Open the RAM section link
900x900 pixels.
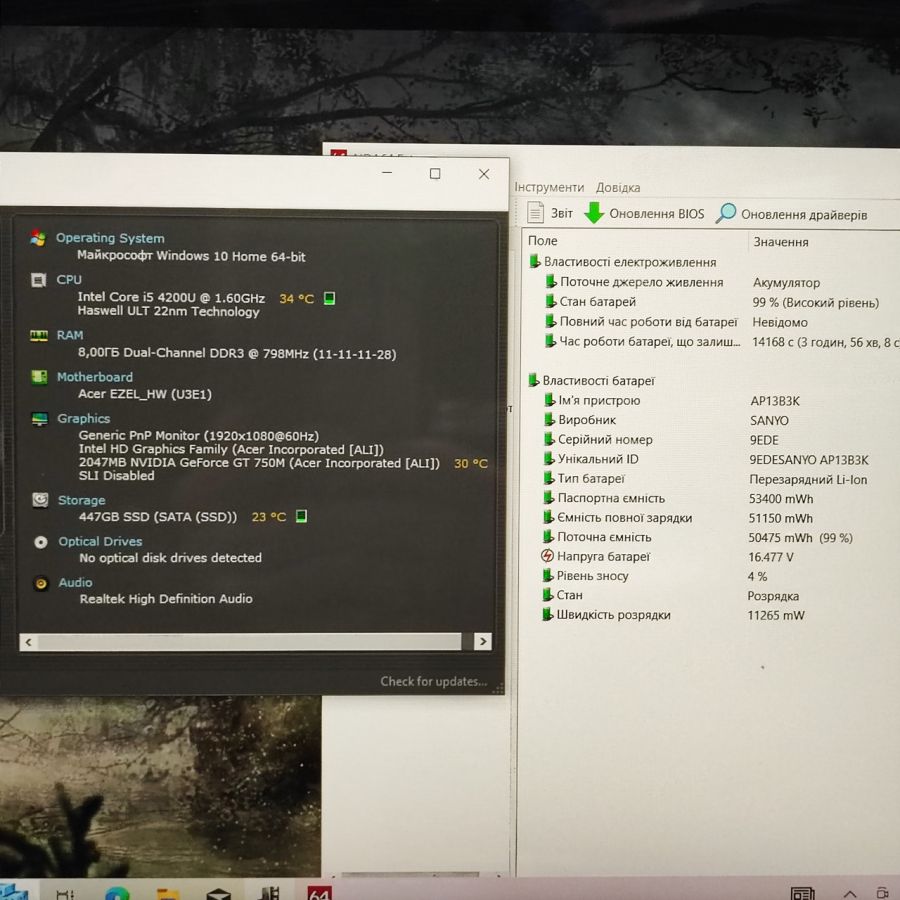click(70, 335)
